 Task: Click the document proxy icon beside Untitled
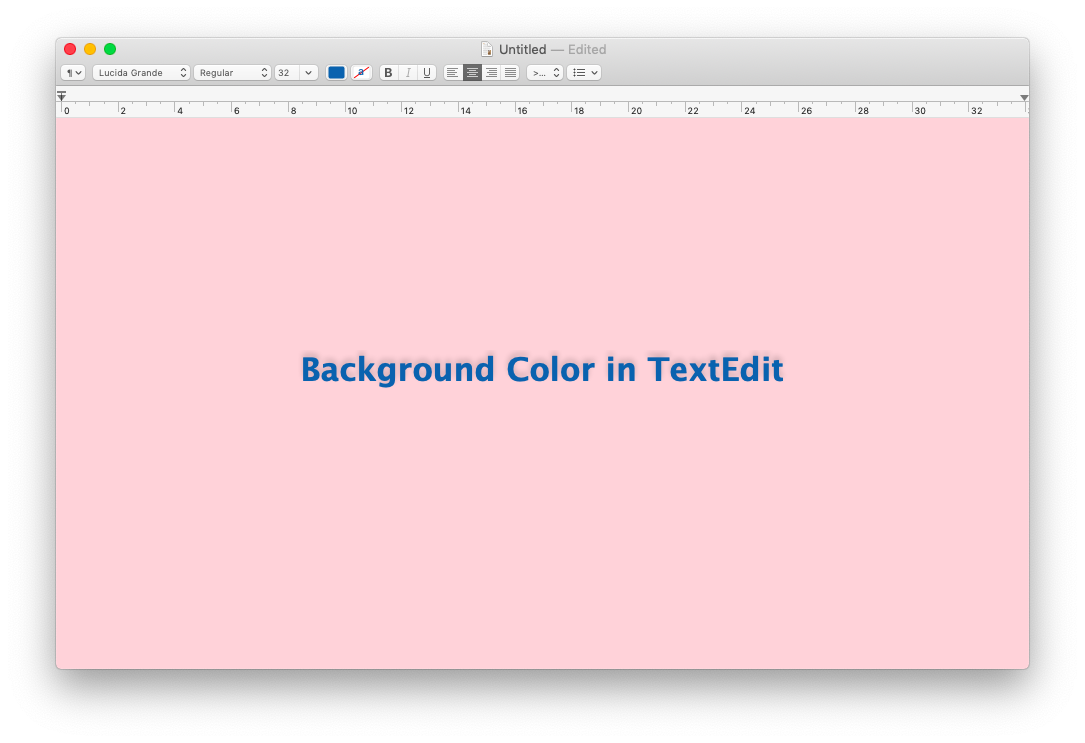pyautogui.click(x=487, y=49)
